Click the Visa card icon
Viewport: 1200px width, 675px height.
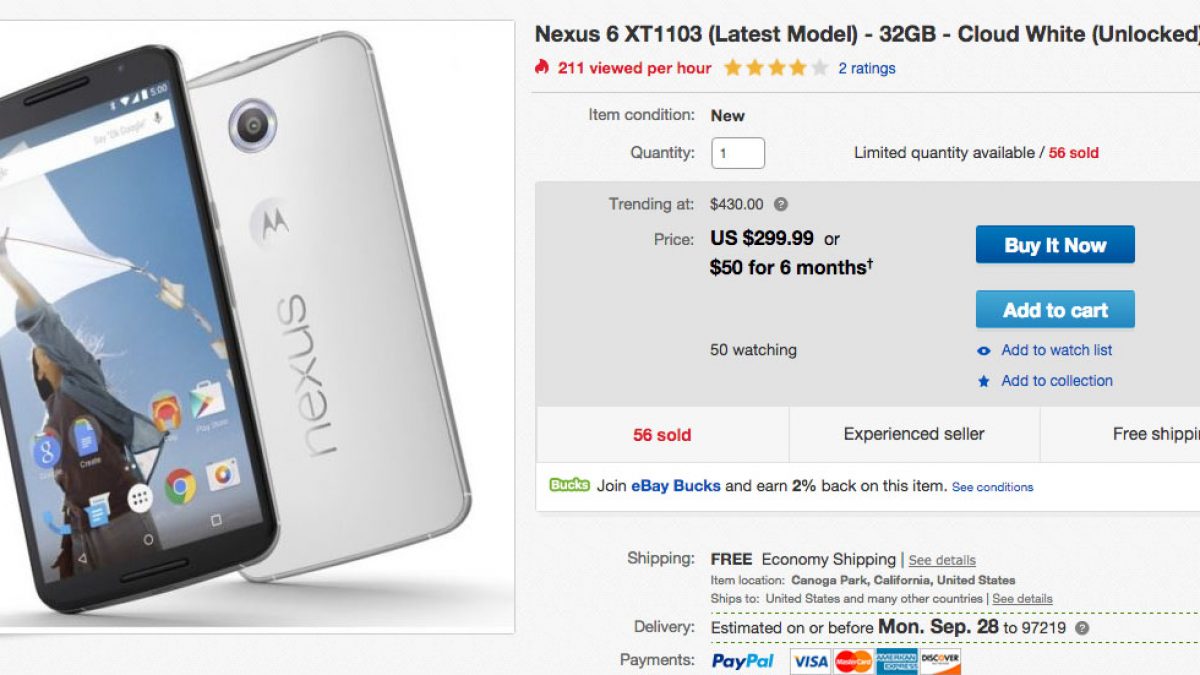(810, 661)
